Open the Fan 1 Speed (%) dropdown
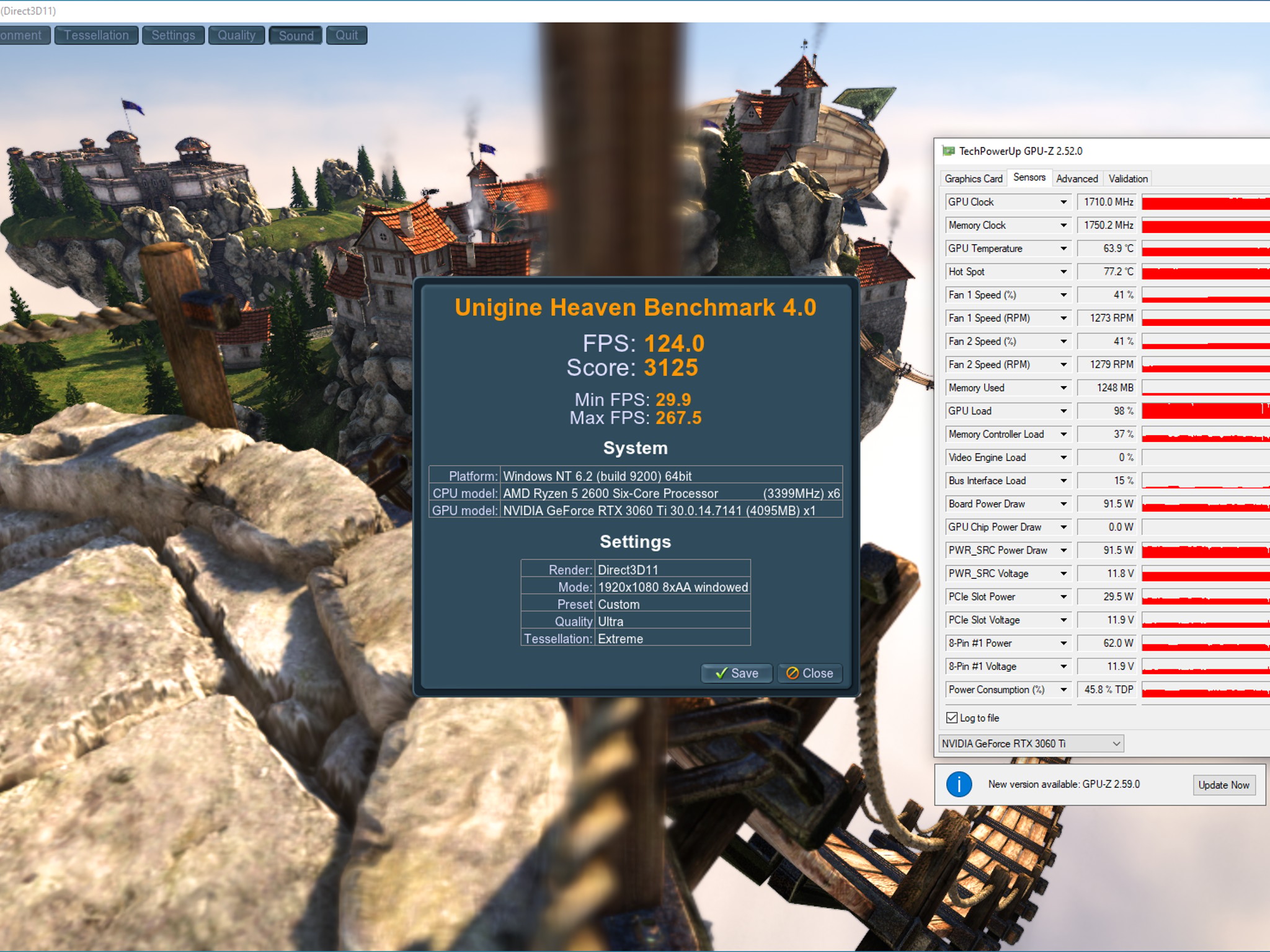 (1064, 295)
